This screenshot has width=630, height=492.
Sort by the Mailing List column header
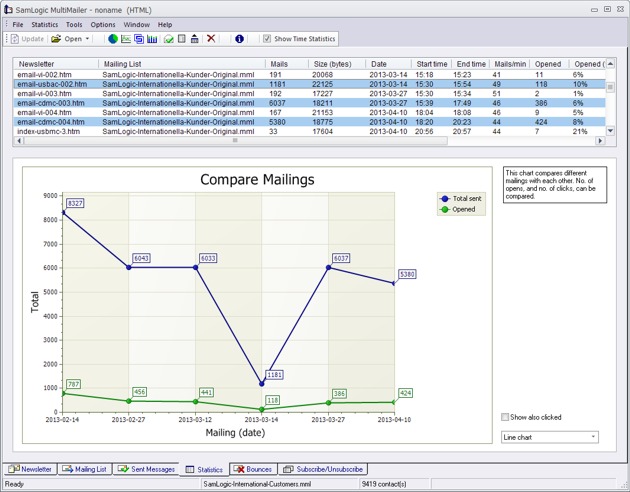click(182, 64)
